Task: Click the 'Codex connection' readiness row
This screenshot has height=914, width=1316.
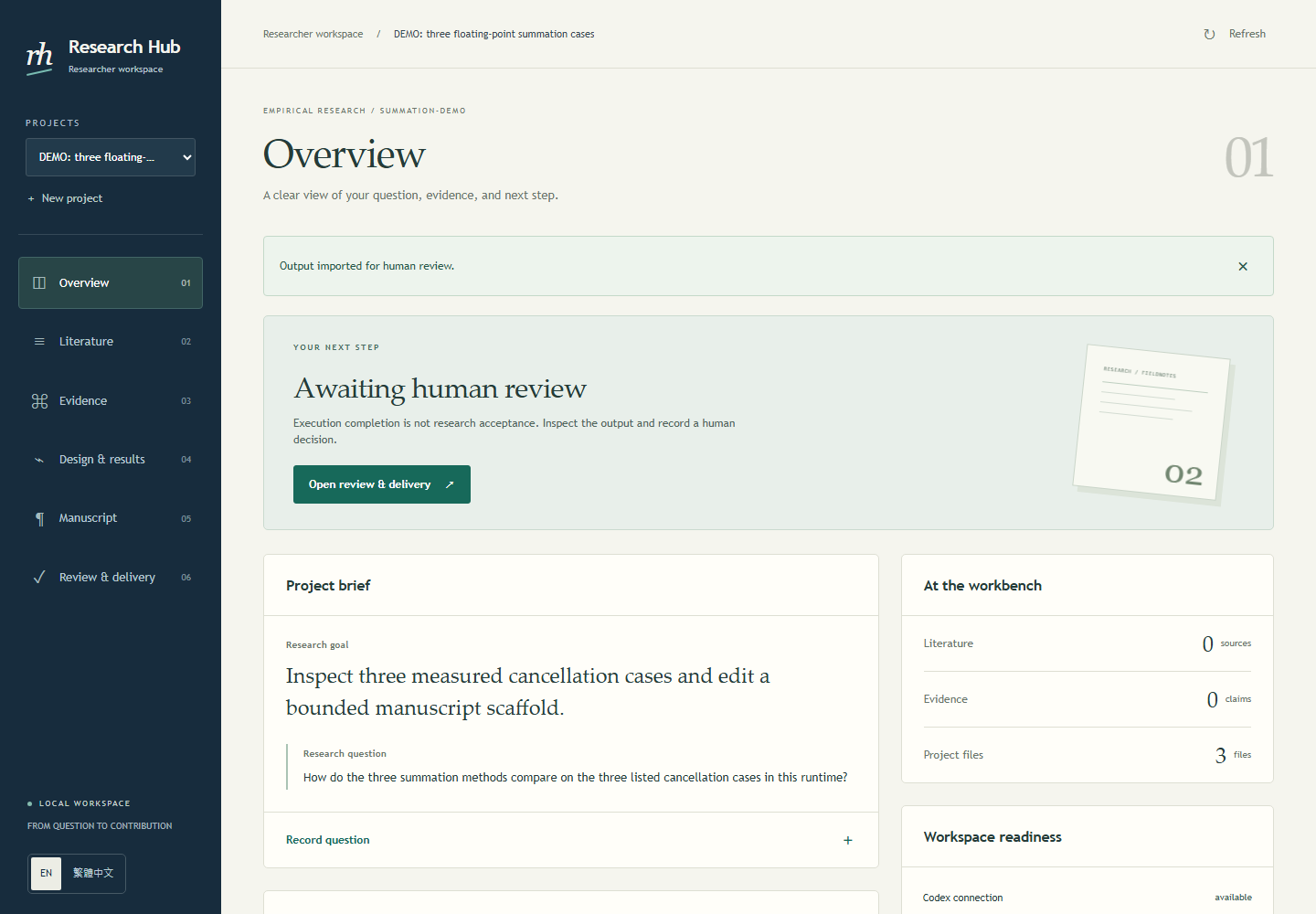Action: coord(1088,898)
